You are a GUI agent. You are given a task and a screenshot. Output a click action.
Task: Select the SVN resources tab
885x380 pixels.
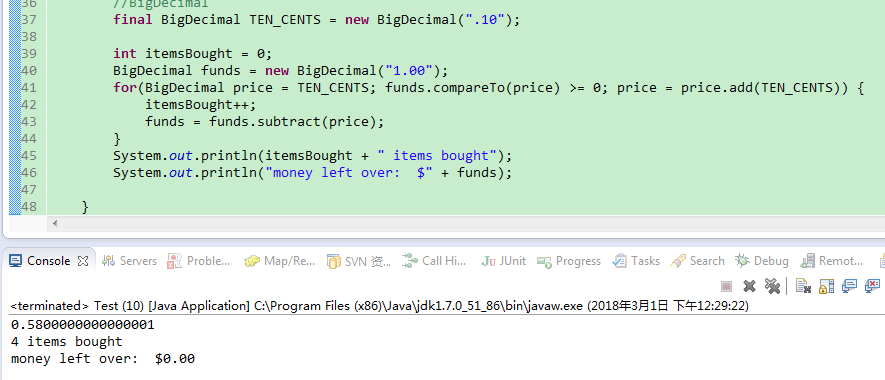click(359, 261)
